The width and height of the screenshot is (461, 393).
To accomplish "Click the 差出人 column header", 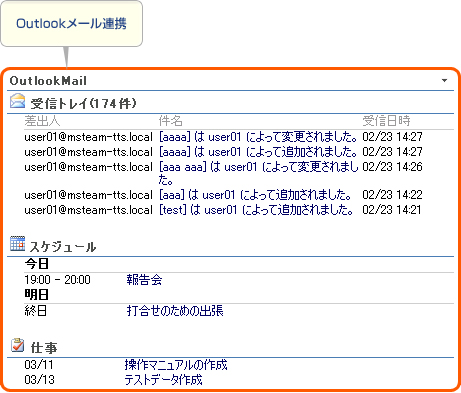I will click(42, 121).
